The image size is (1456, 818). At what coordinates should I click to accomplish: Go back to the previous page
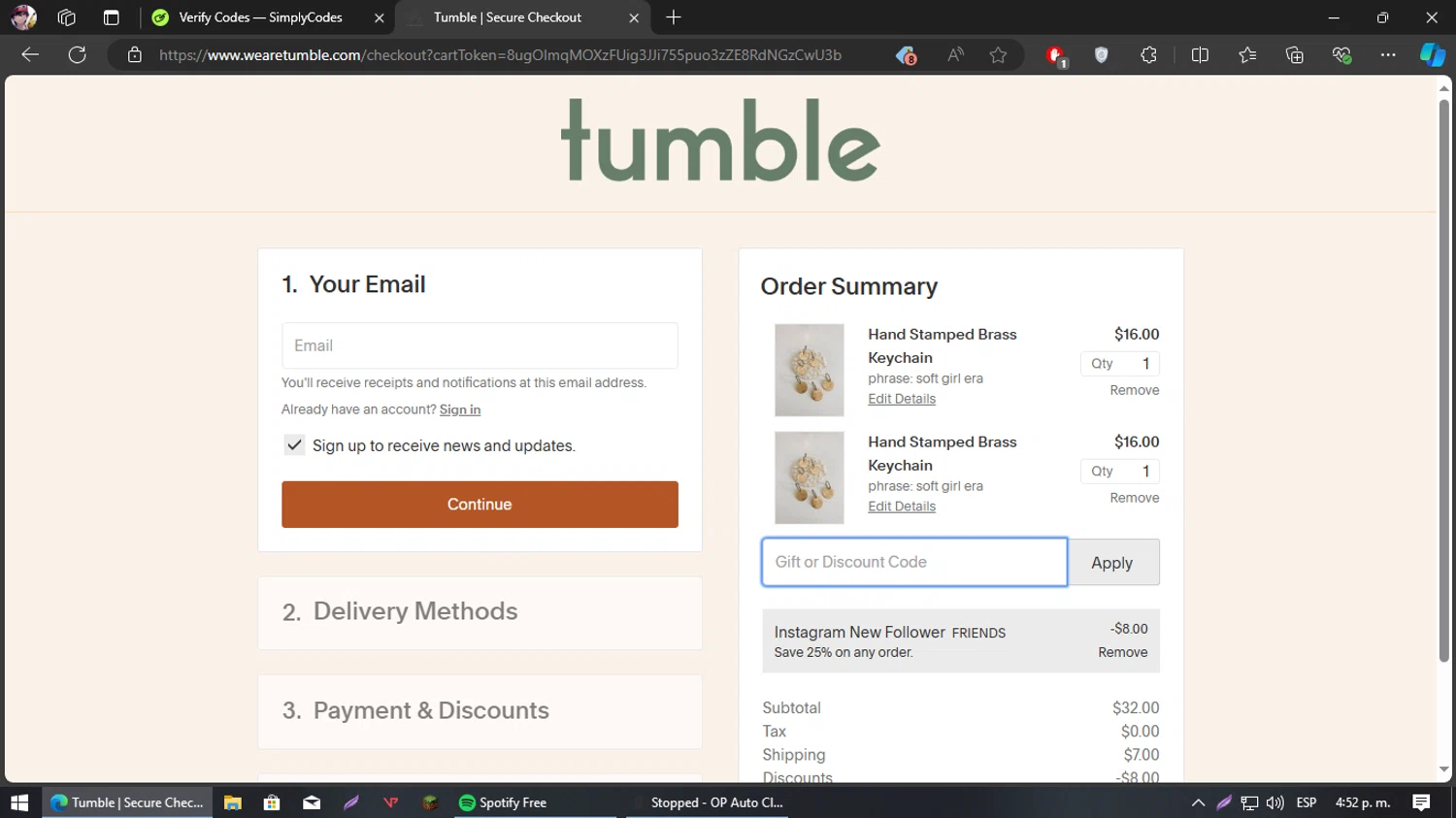tap(30, 55)
